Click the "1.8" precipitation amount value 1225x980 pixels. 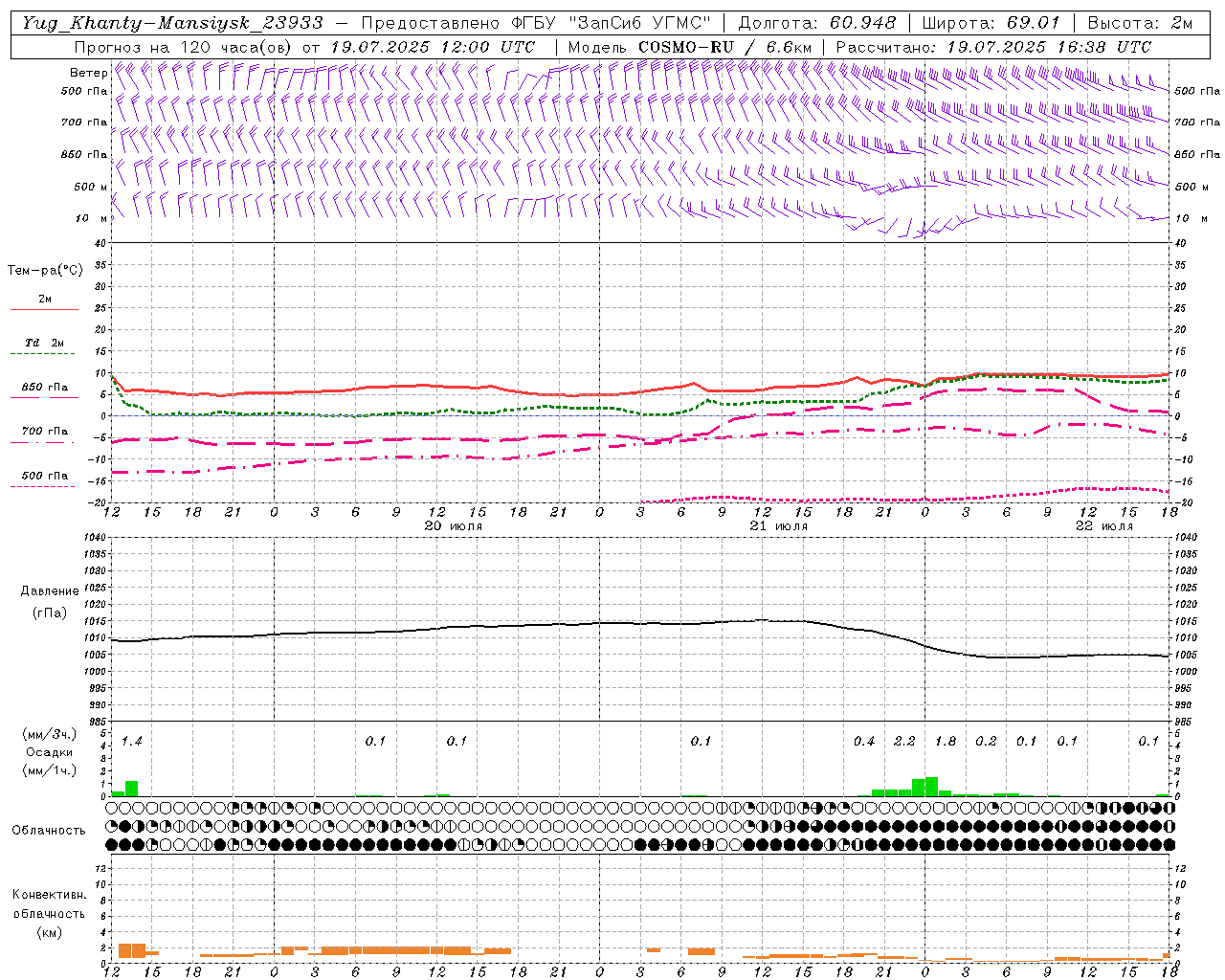pos(946,741)
